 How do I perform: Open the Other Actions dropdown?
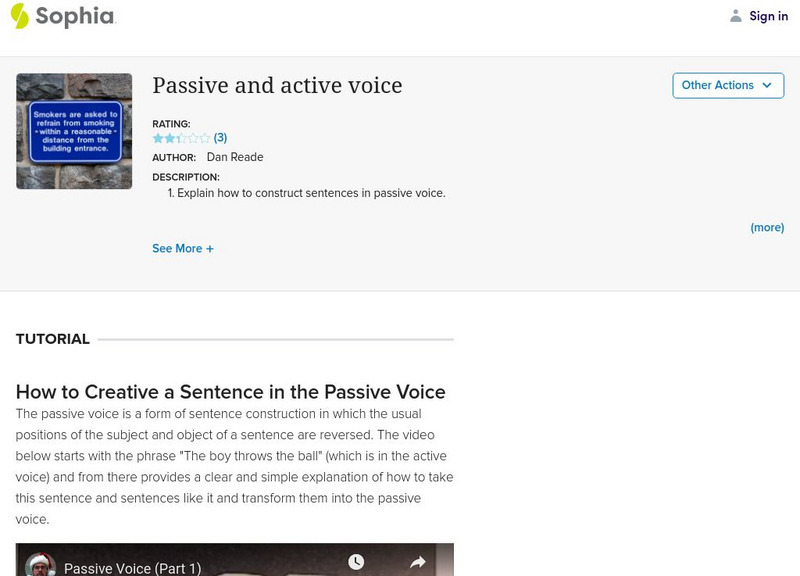click(x=727, y=86)
